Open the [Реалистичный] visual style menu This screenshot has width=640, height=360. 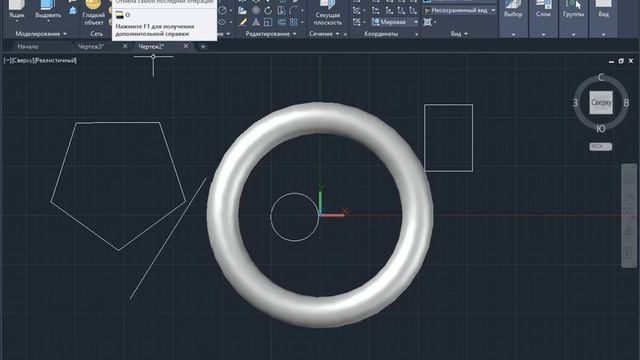click(56, 60)
